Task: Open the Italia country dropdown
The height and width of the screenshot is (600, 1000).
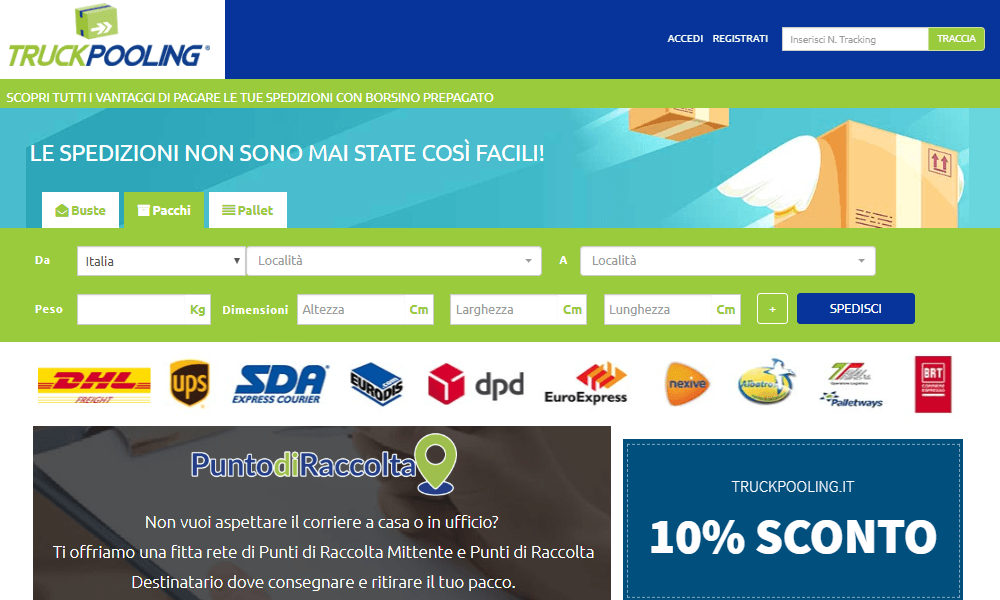Action: 161,261
